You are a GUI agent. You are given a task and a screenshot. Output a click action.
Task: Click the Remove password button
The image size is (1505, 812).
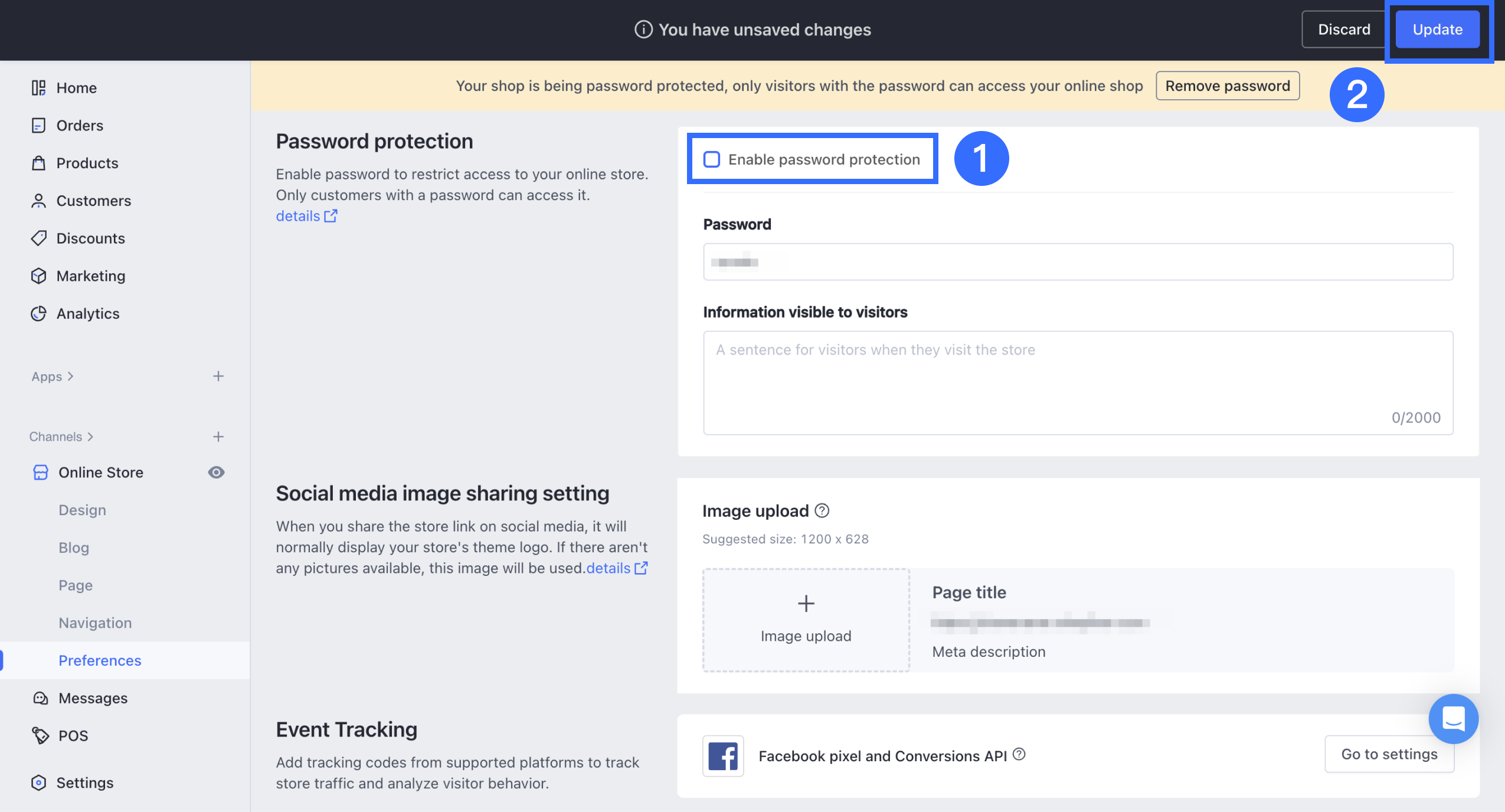[x=1227, y=86]
